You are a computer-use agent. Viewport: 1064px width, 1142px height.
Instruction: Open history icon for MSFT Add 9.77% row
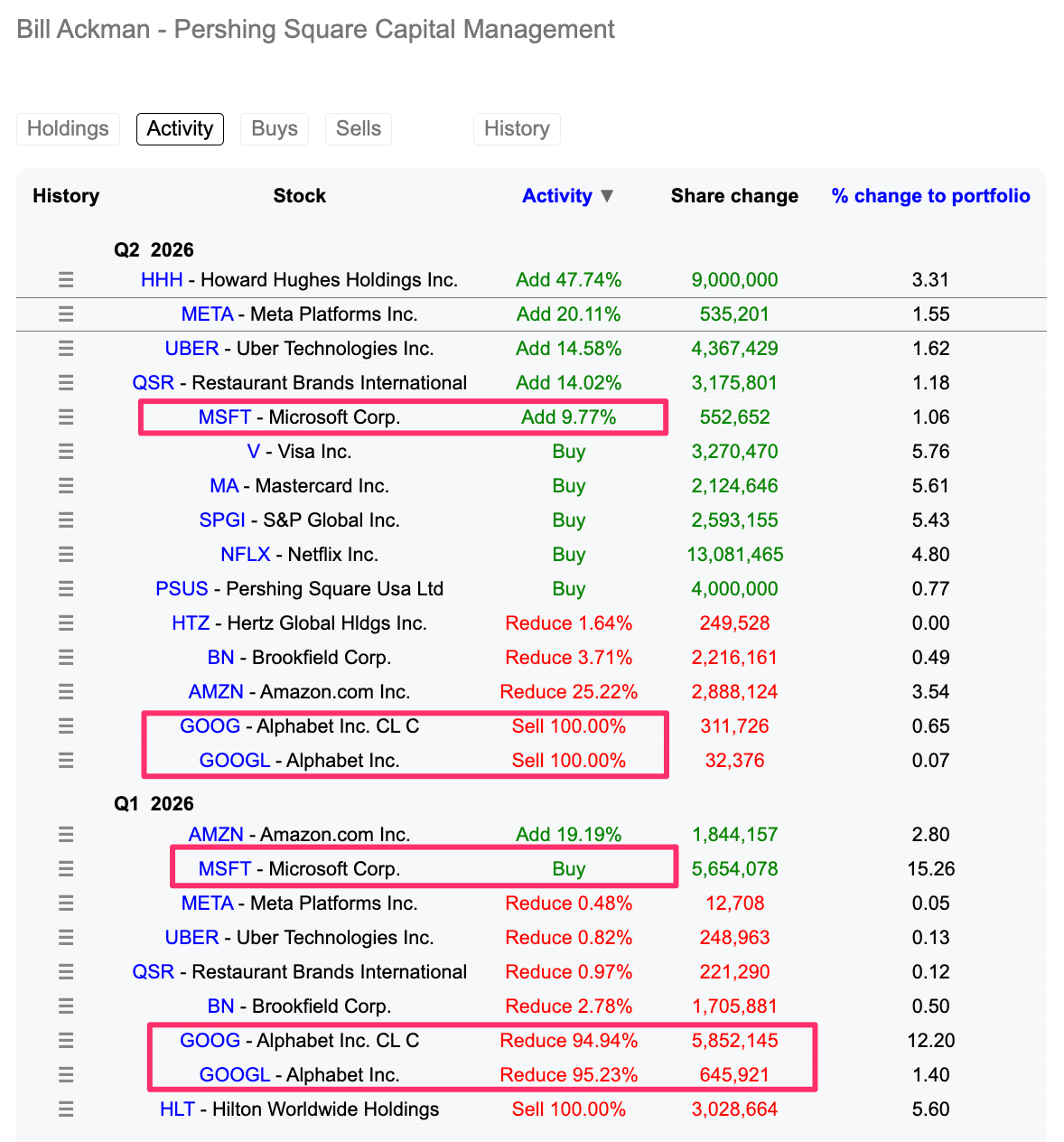point(66,417)
